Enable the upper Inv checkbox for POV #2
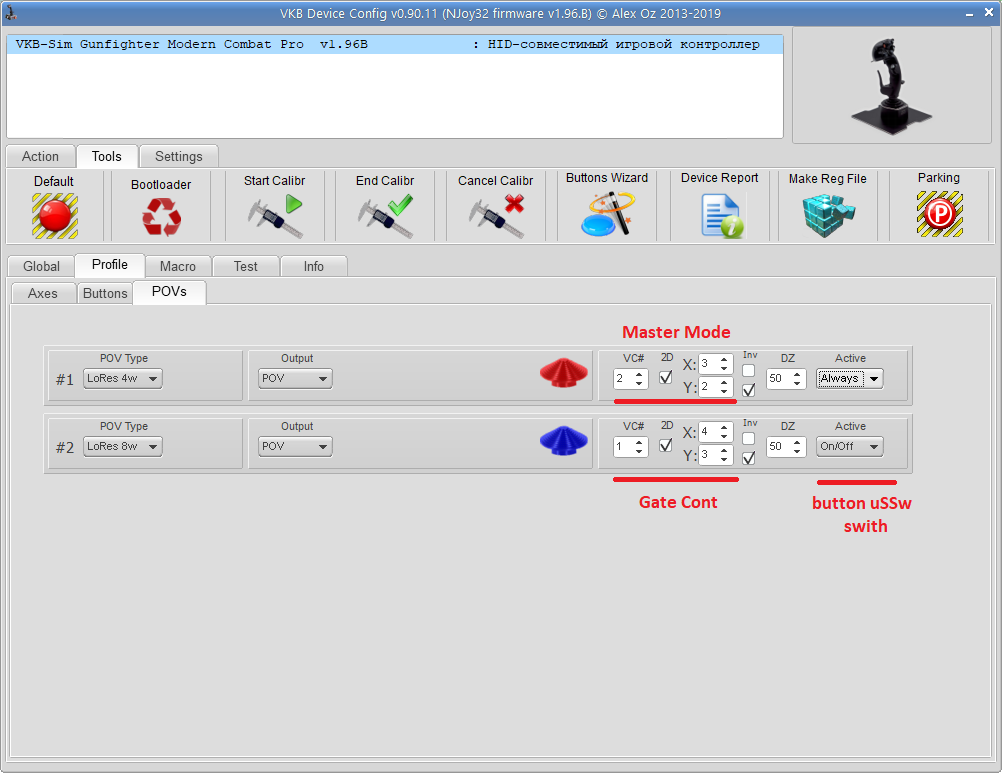 tap(749, 438)
